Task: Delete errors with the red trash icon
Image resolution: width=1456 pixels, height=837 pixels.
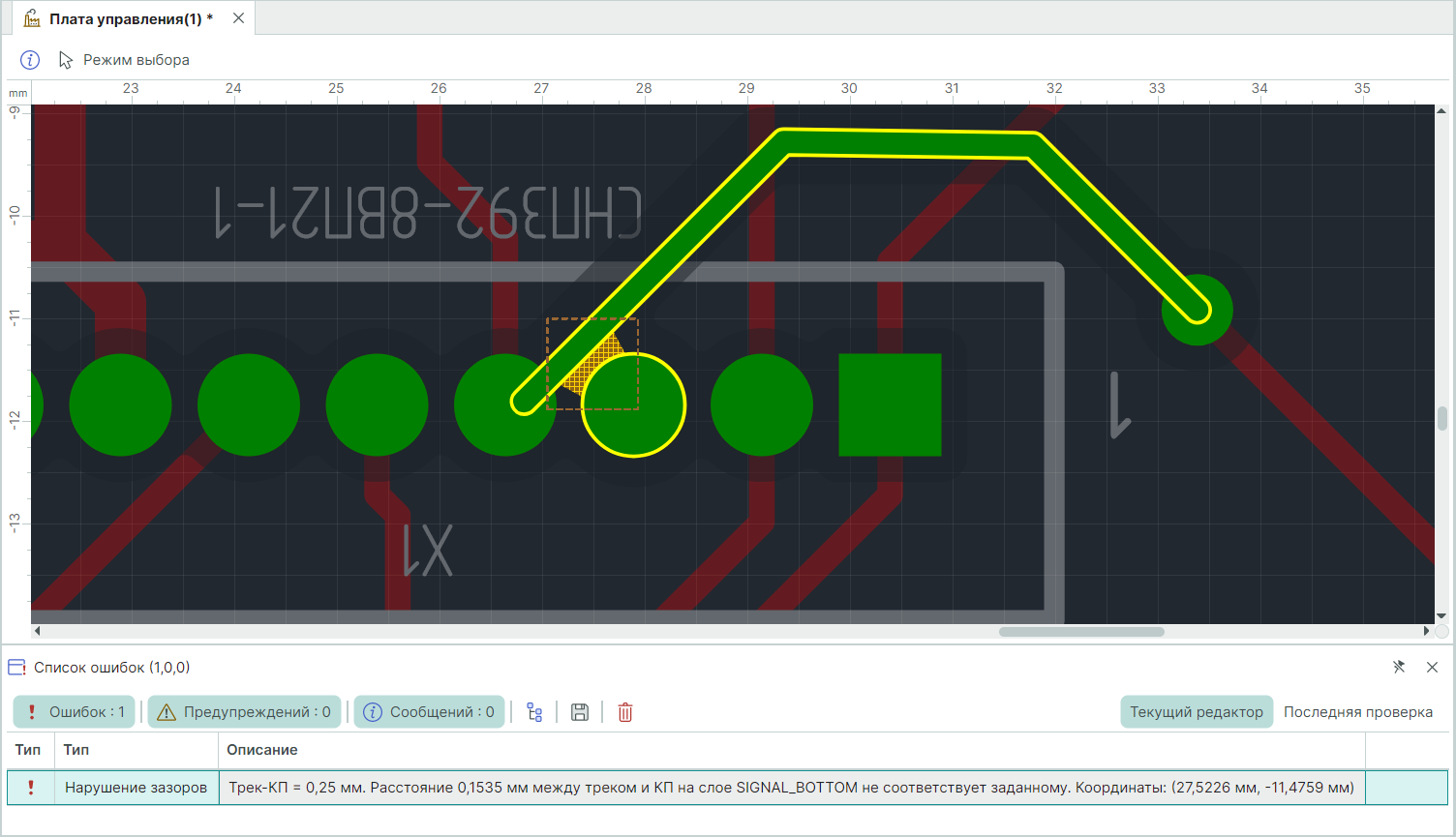Action: tap(625, 713)
